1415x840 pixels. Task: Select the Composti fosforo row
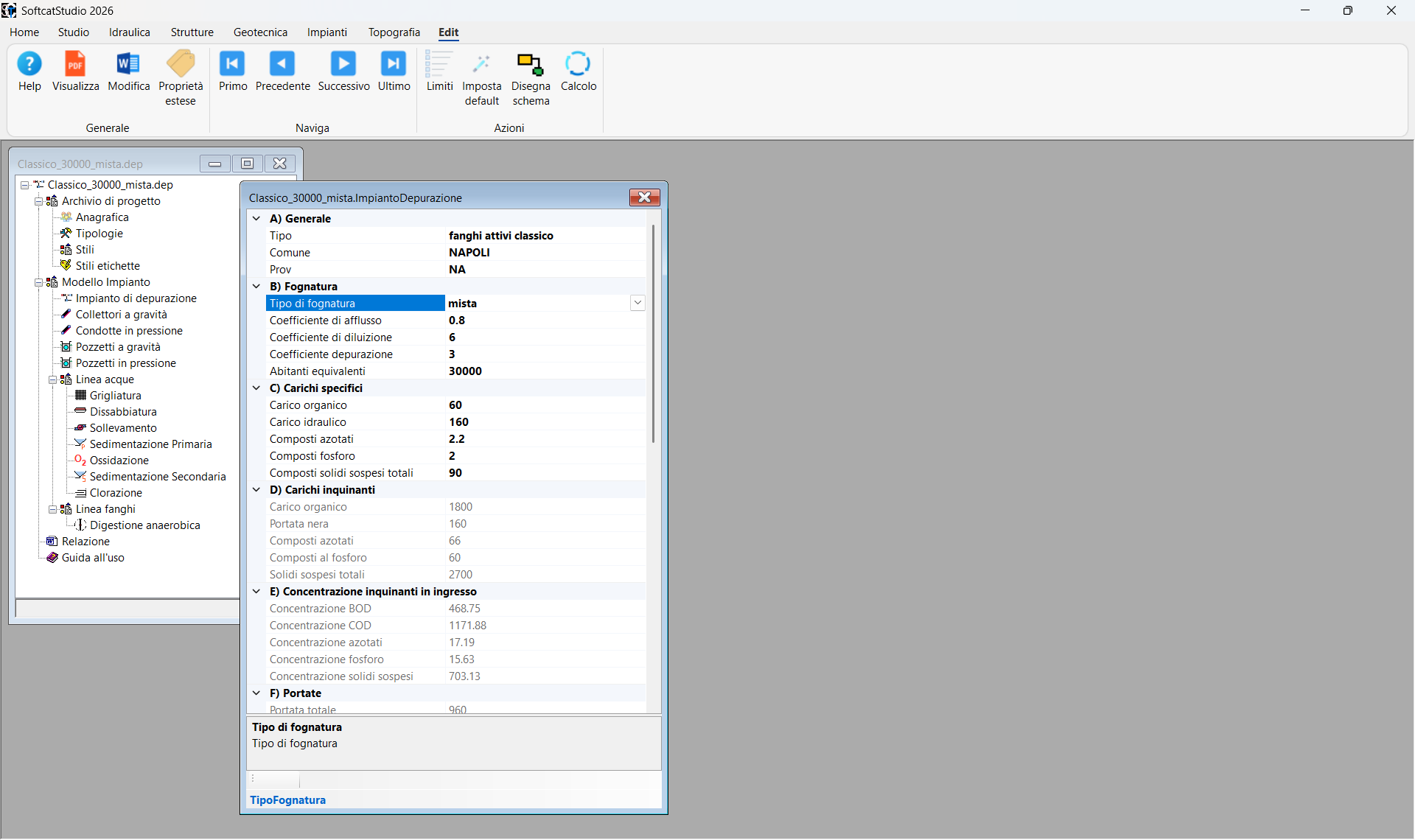click(x=455, y=456)
